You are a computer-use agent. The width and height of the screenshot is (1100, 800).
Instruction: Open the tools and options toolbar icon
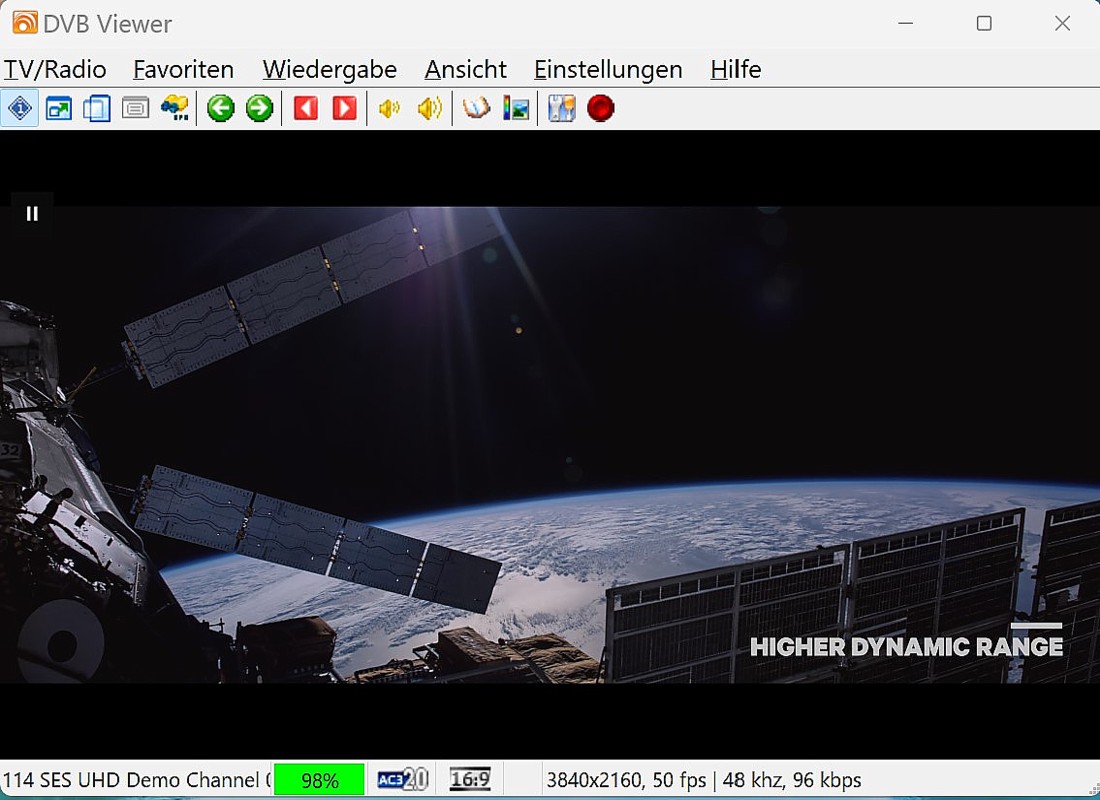[x=562, y=109]
